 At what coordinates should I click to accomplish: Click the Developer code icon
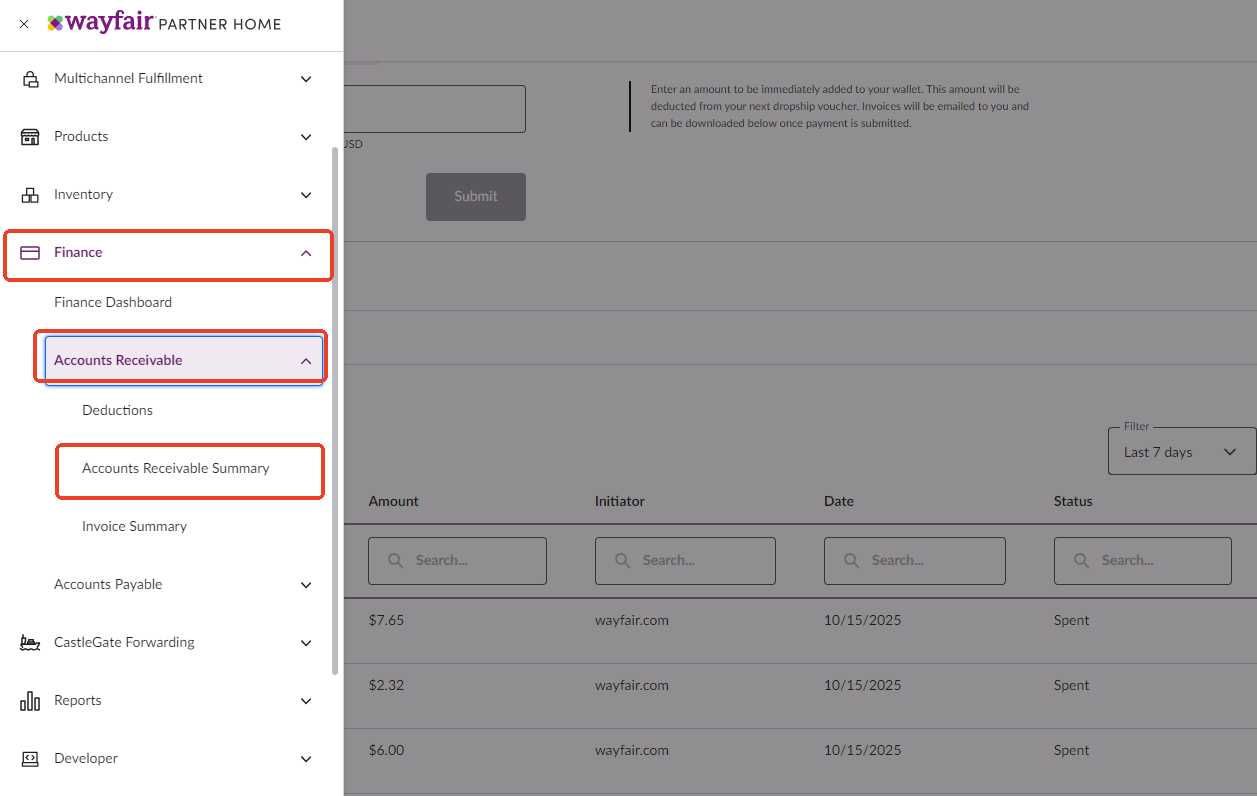[30, 759]
